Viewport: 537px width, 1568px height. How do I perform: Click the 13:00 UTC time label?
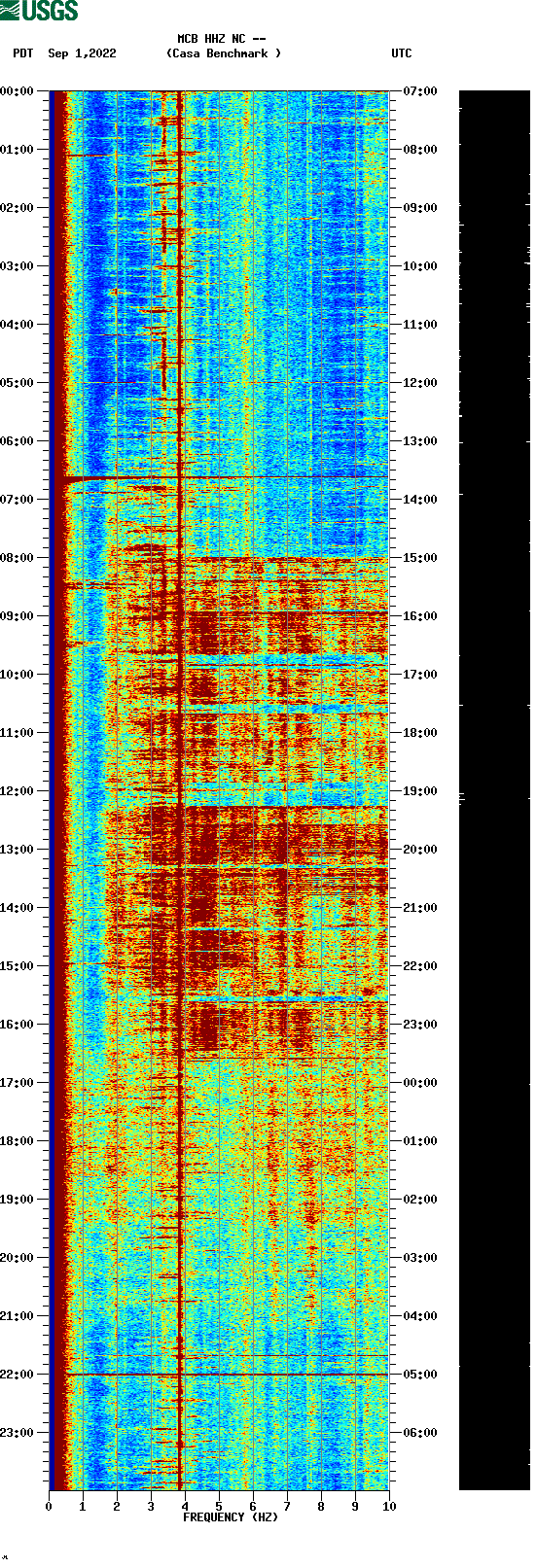(x=420, y=441)
